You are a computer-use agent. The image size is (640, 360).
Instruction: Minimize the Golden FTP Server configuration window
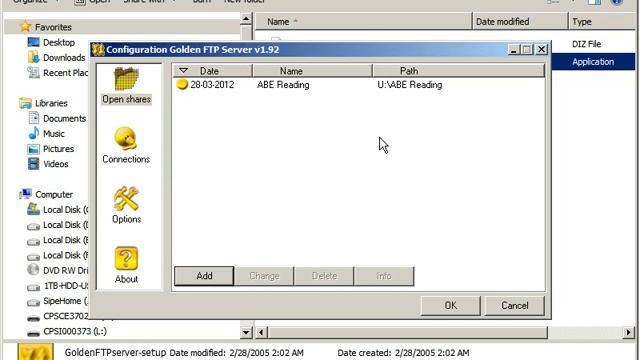click(513, 49)
